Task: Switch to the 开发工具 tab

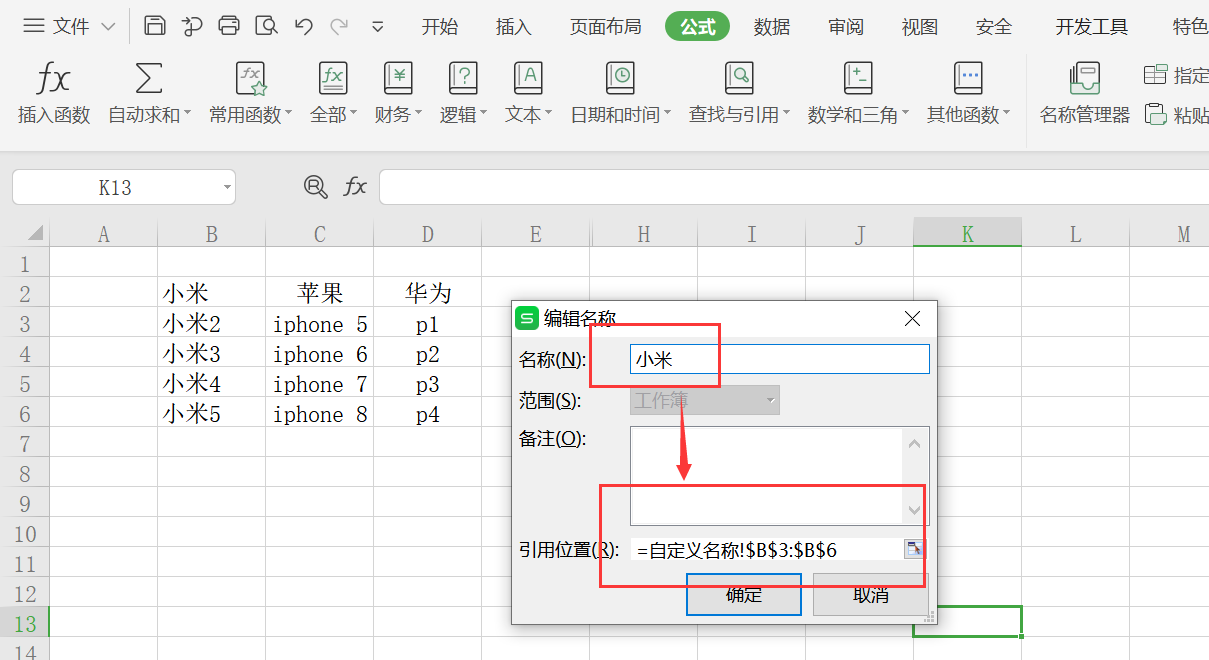Action: (x=1092, y=27)
